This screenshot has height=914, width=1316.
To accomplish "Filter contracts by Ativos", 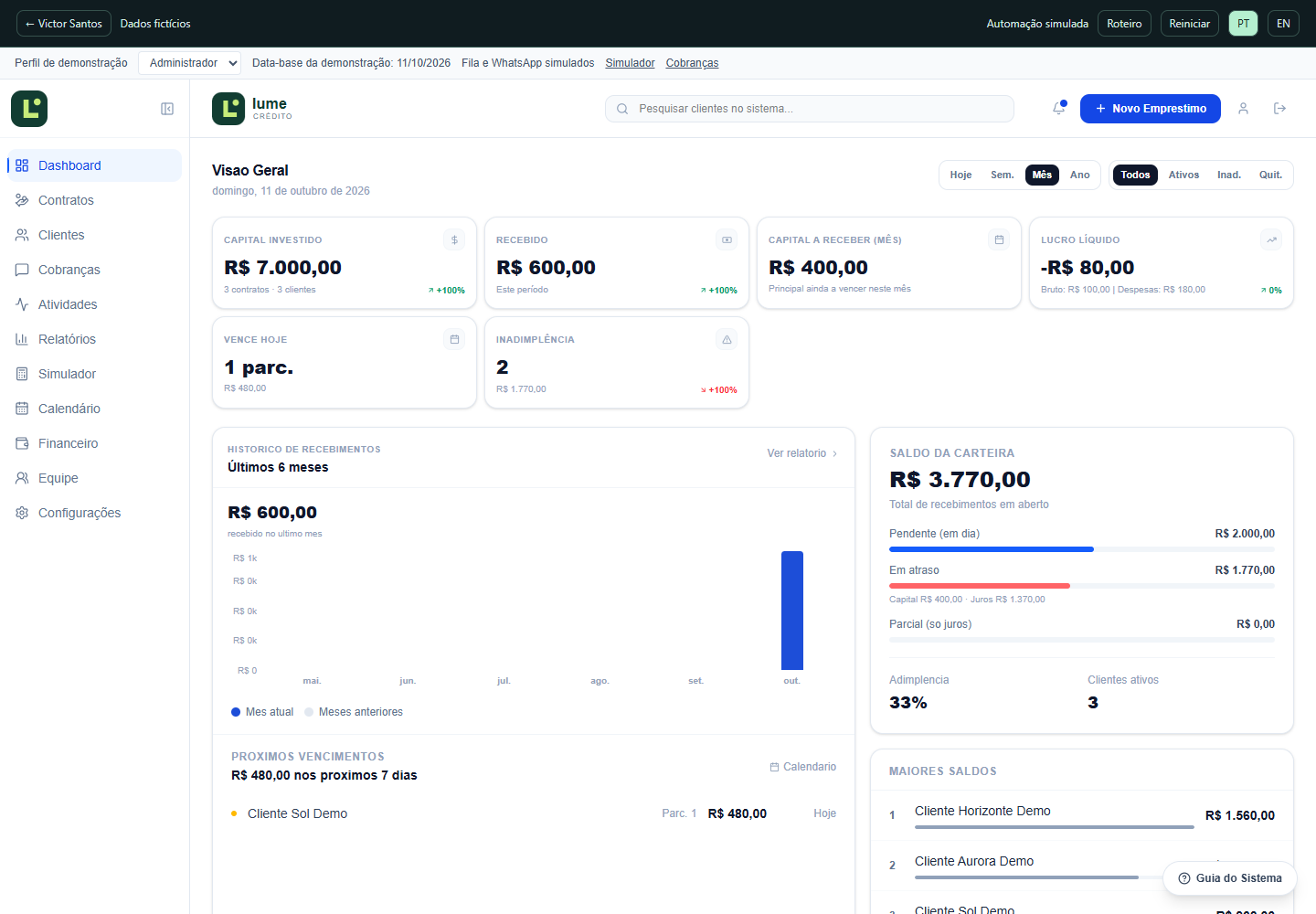I will [1183, 175].
